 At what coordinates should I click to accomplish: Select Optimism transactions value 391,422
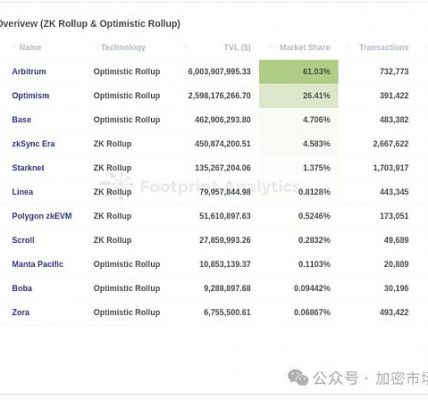point(394,96)
